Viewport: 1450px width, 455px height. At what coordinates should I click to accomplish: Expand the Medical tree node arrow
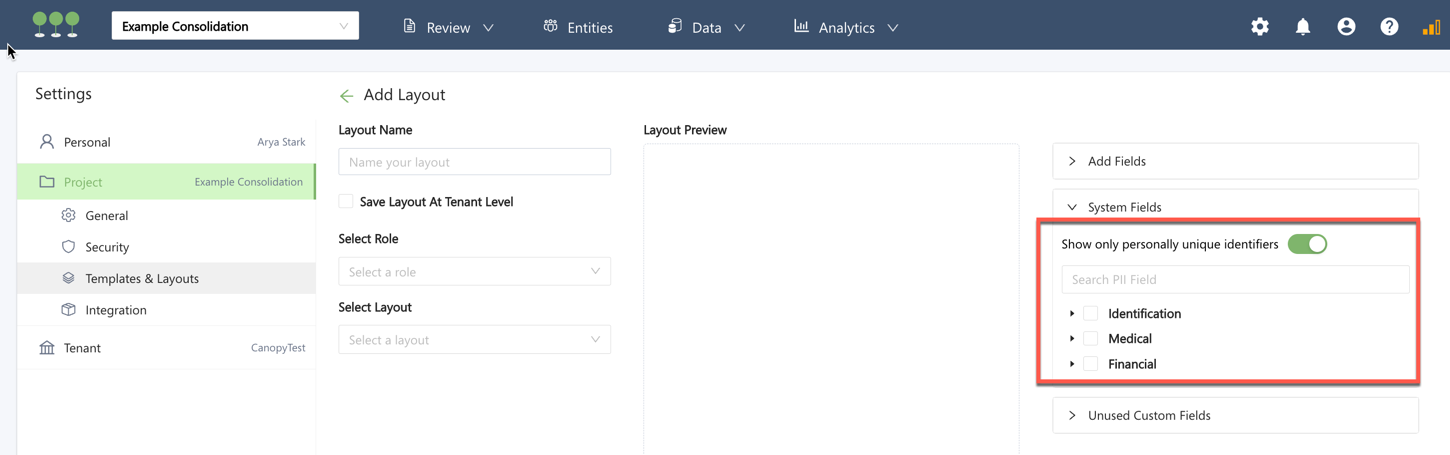1072,339
